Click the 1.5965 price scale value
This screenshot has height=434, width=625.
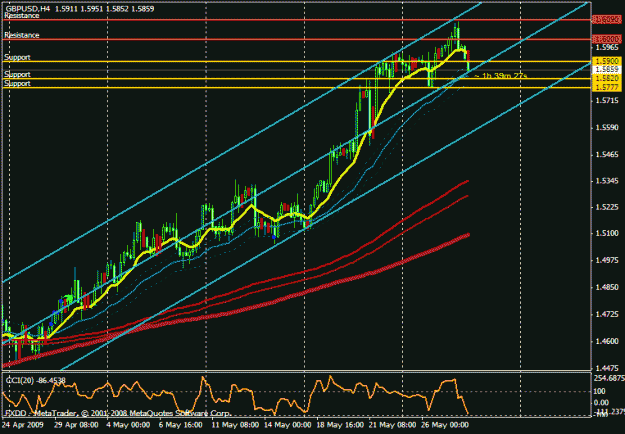pyautogui.click(x=607, y=48)
